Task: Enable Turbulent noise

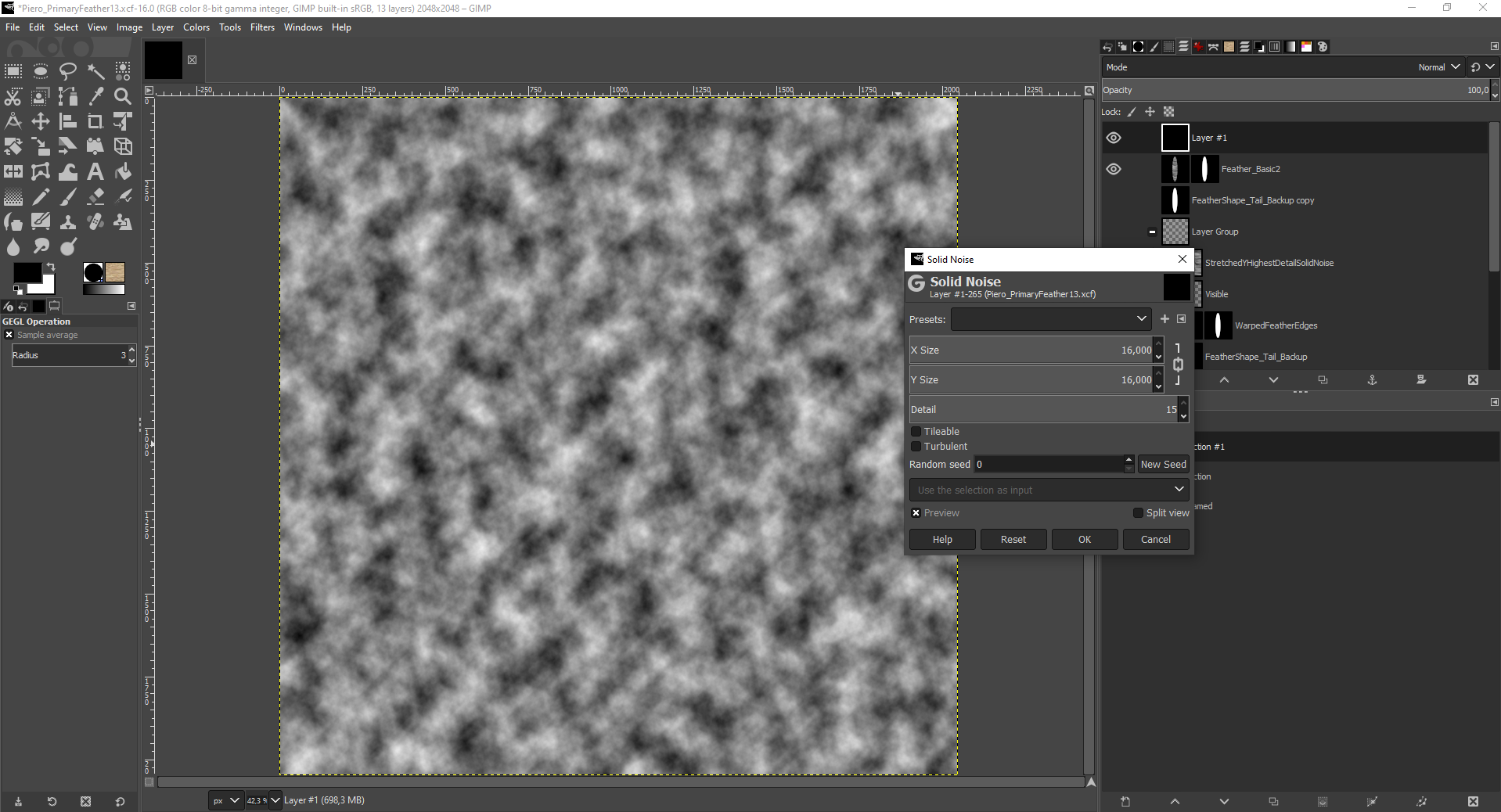Action: click(916, 447)
